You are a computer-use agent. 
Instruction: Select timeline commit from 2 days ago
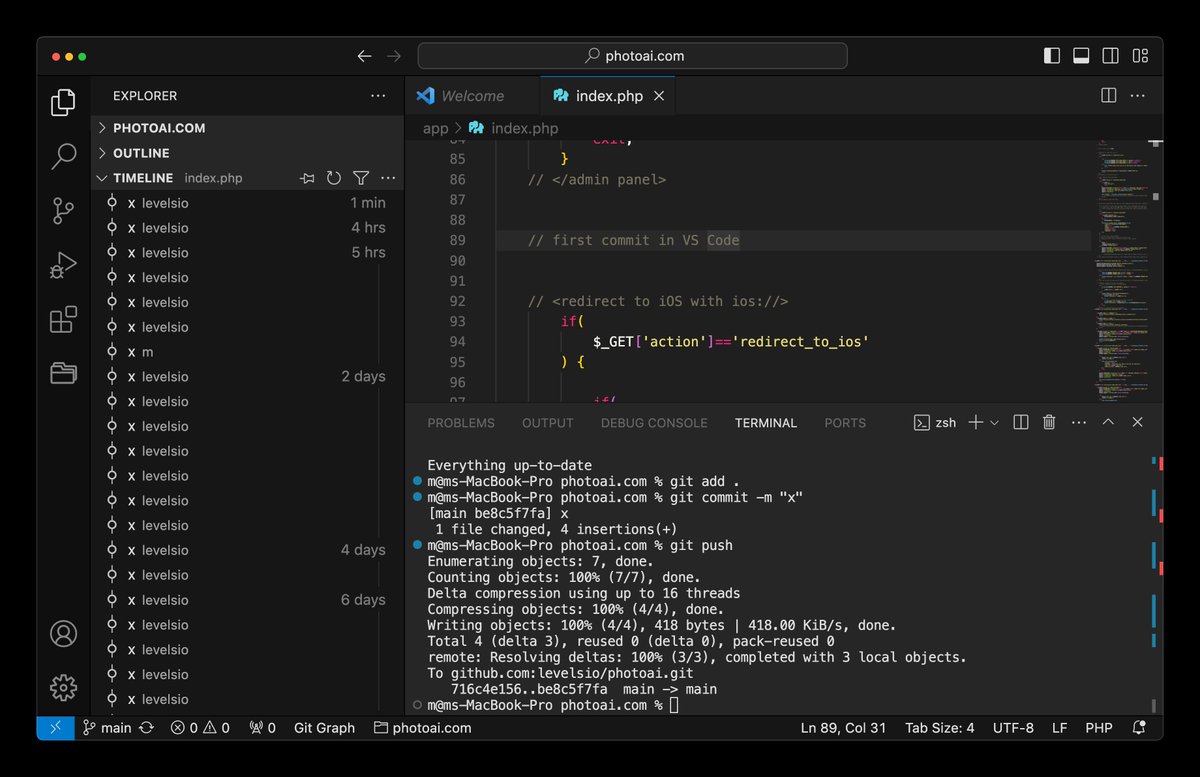click(x=248, y=377)
